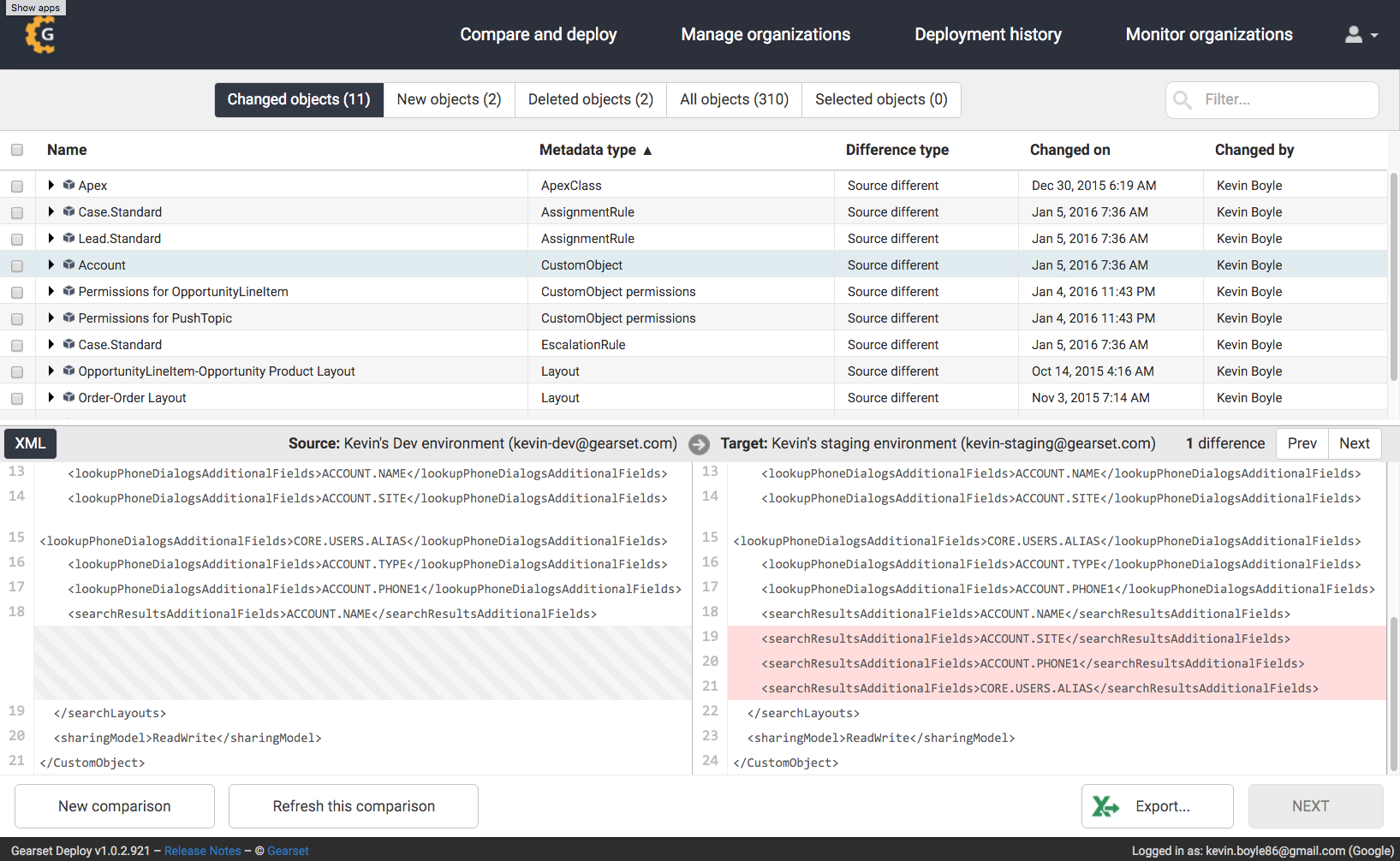Switch to Deleted objects (2) tab
1400x861 pixels.
click(x=591, y=99)
